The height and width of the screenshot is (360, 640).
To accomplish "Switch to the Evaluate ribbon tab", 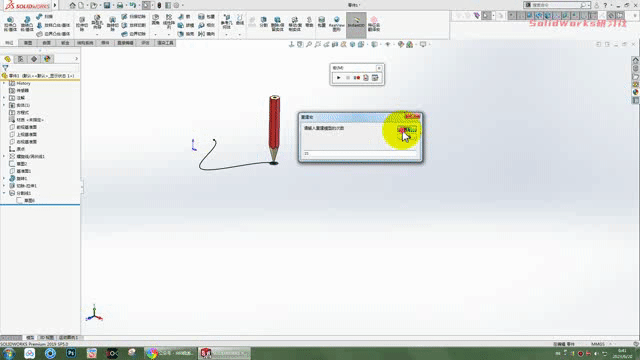I will (x=145, y=43).
